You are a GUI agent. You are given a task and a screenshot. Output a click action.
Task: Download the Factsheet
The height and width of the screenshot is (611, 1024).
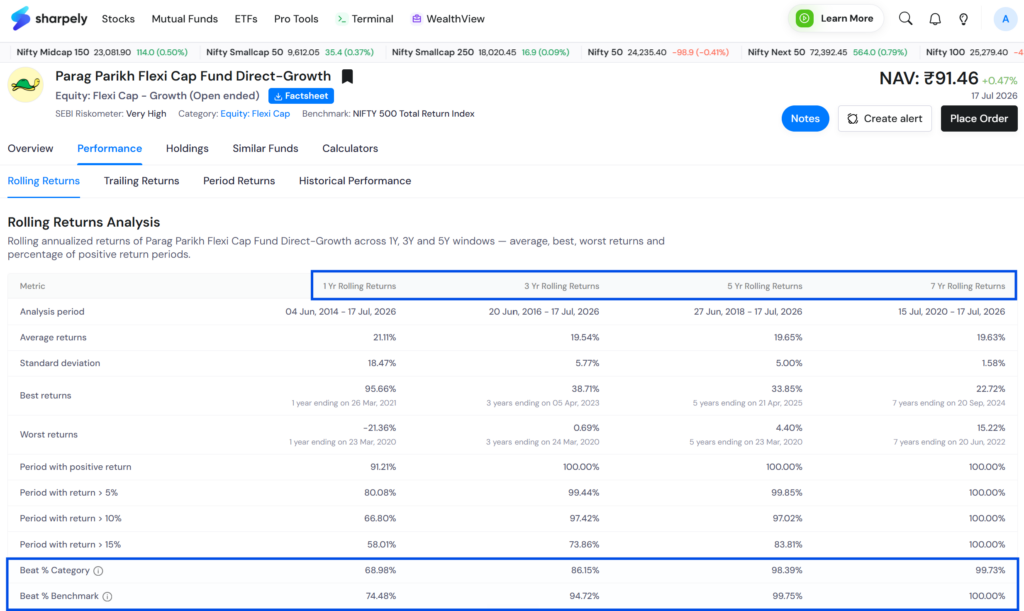click(301, 96)
